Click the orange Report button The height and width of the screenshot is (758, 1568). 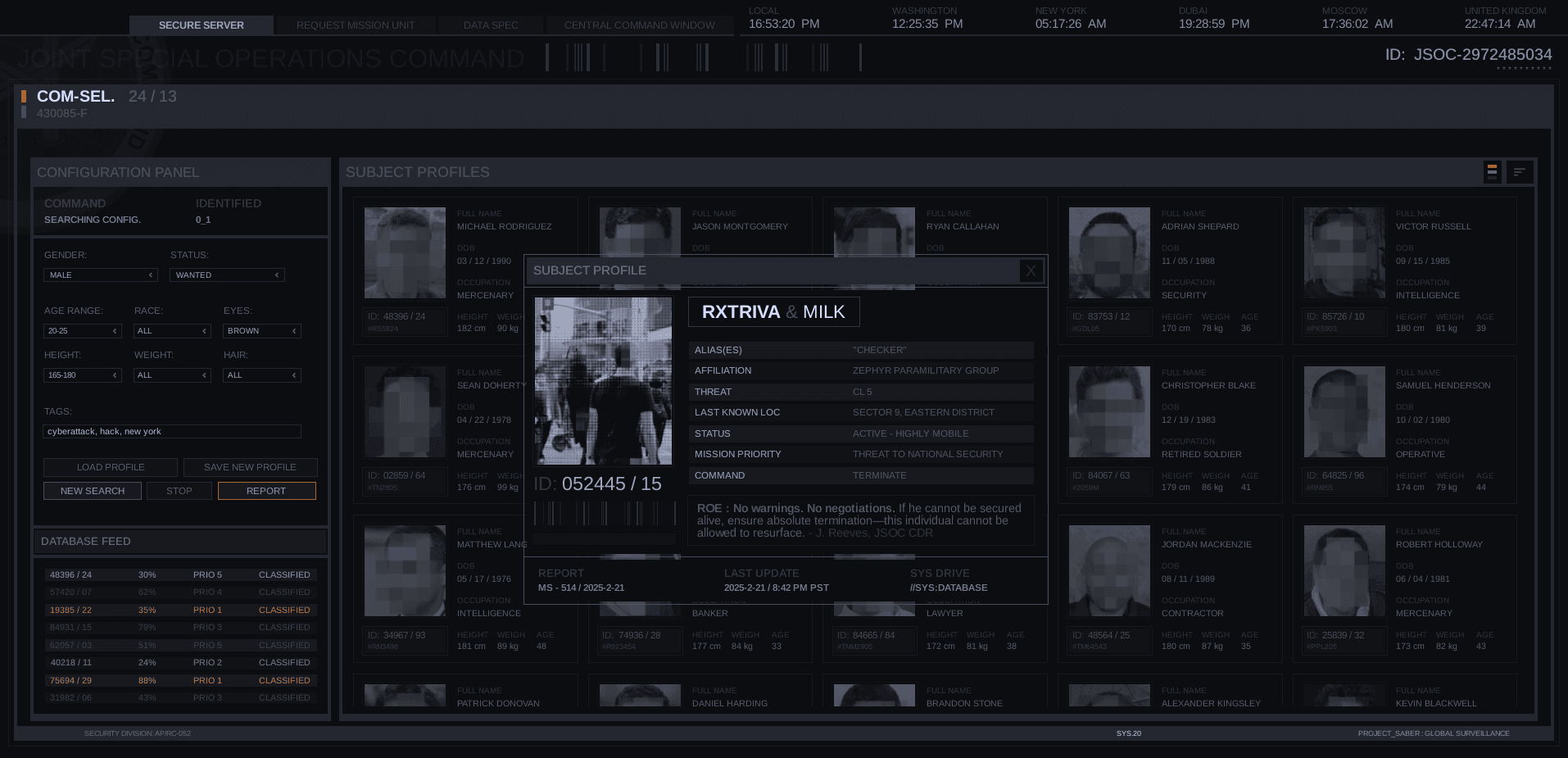[266, 491]
